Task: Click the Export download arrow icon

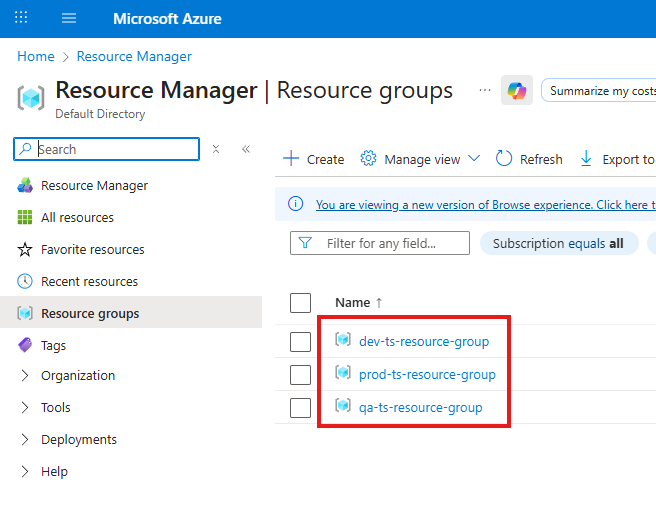Action: tap(586, 159)
